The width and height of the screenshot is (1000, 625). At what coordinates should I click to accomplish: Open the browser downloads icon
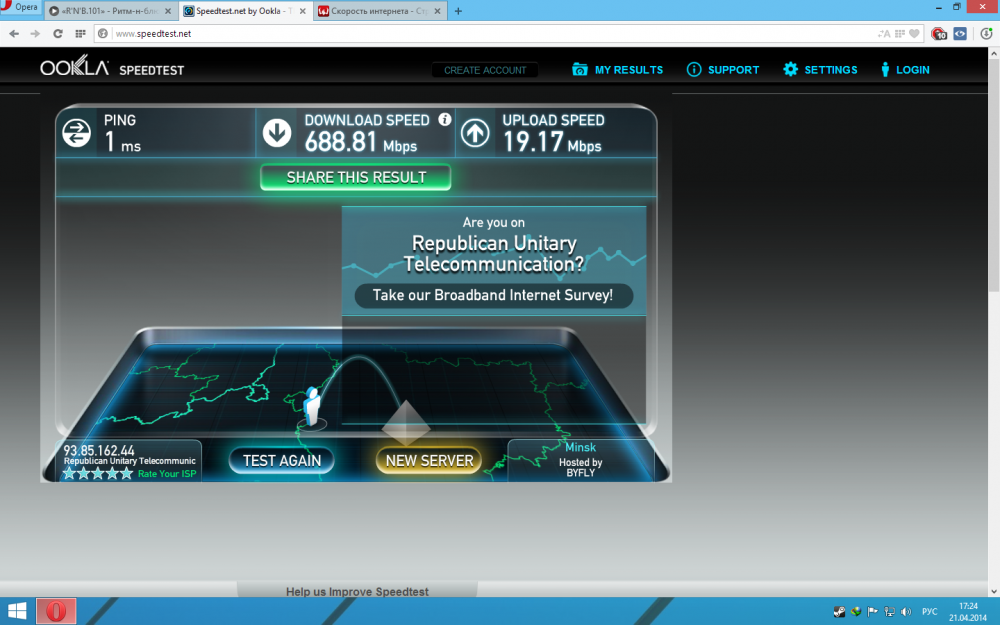[x=986, y=34]
